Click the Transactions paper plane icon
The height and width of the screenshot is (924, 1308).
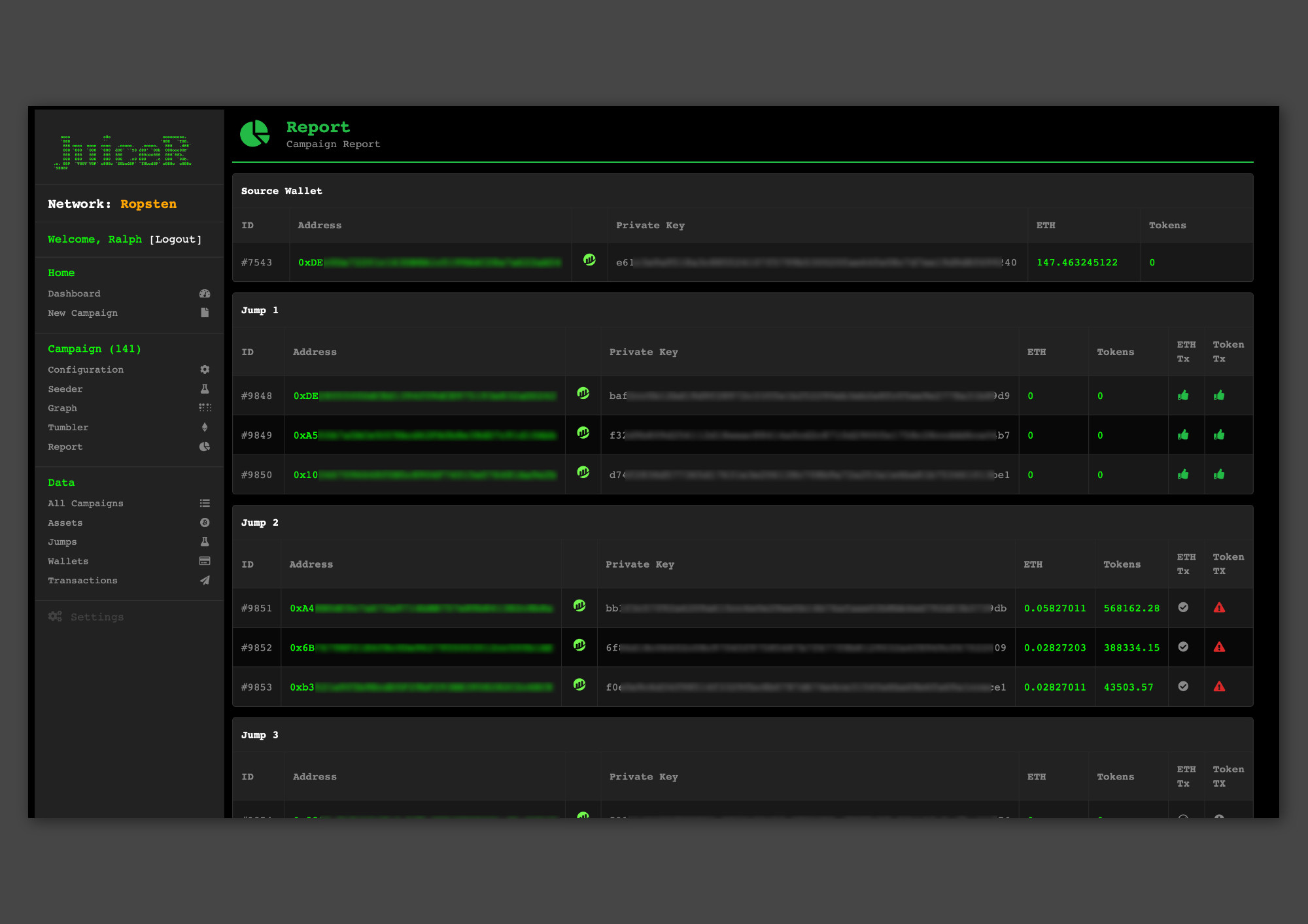coord(205,580)
